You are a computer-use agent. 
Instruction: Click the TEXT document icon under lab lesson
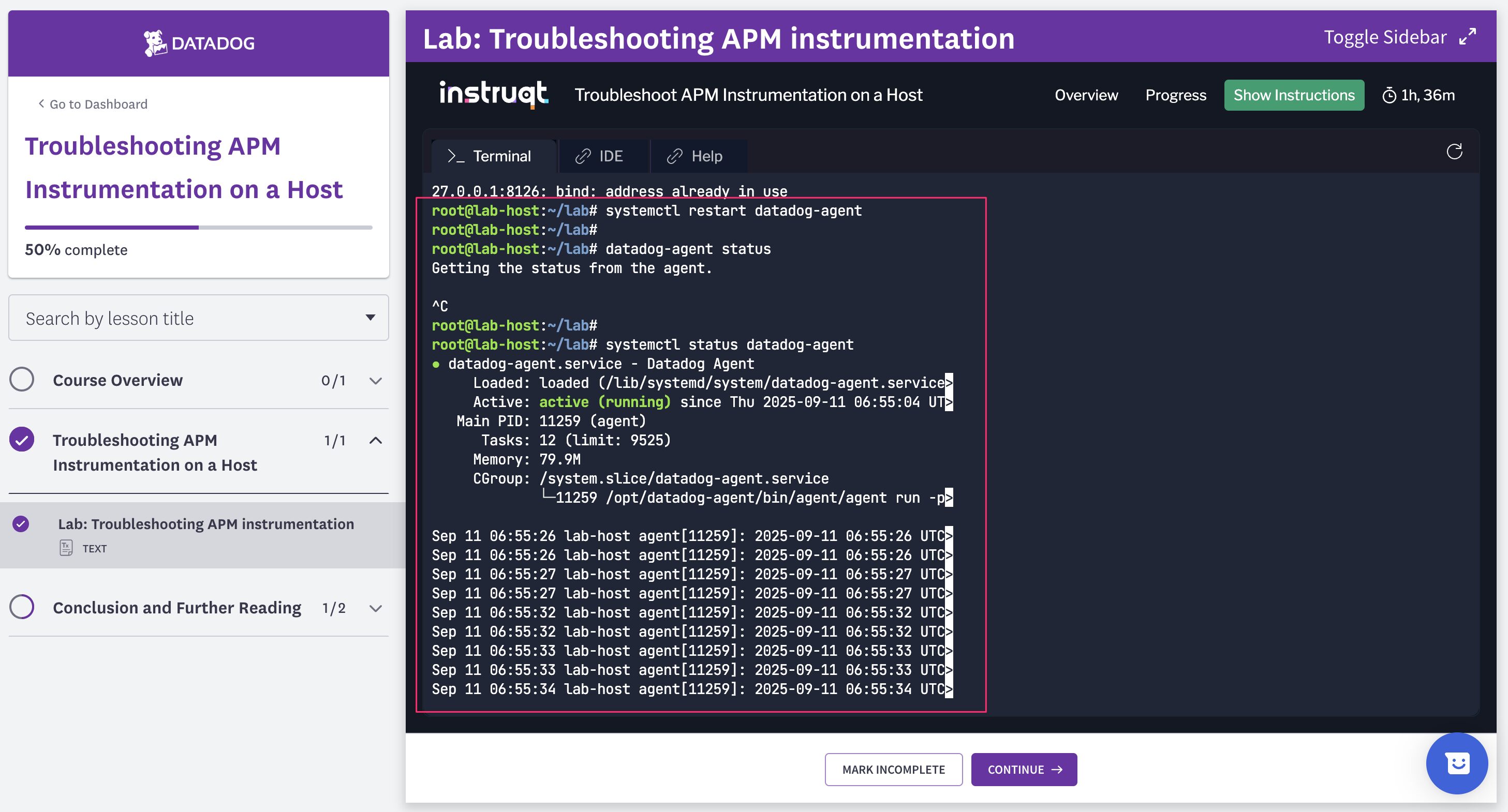coord(66,548)
